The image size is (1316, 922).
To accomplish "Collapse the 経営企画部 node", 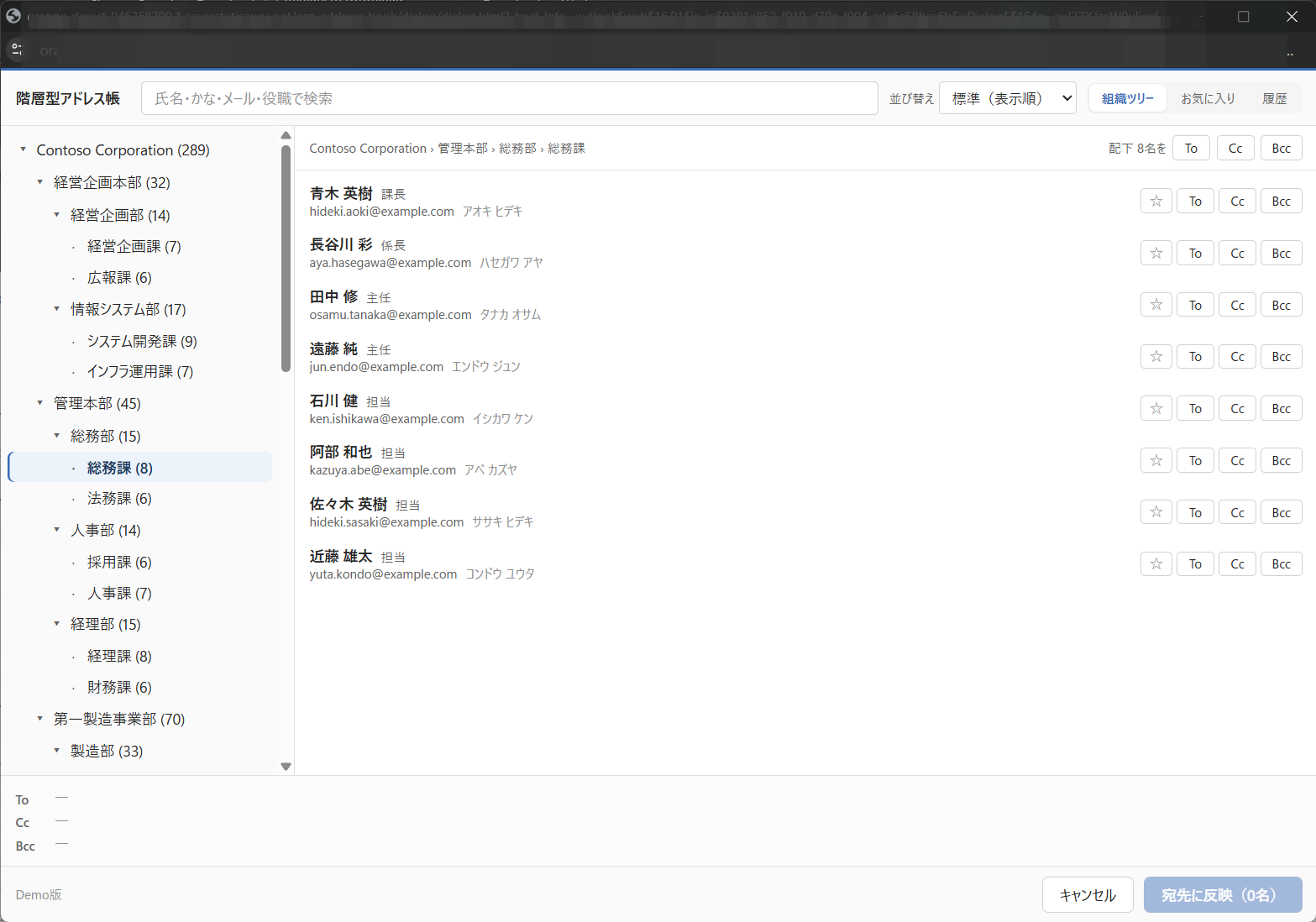I will (x=57, y=215).
